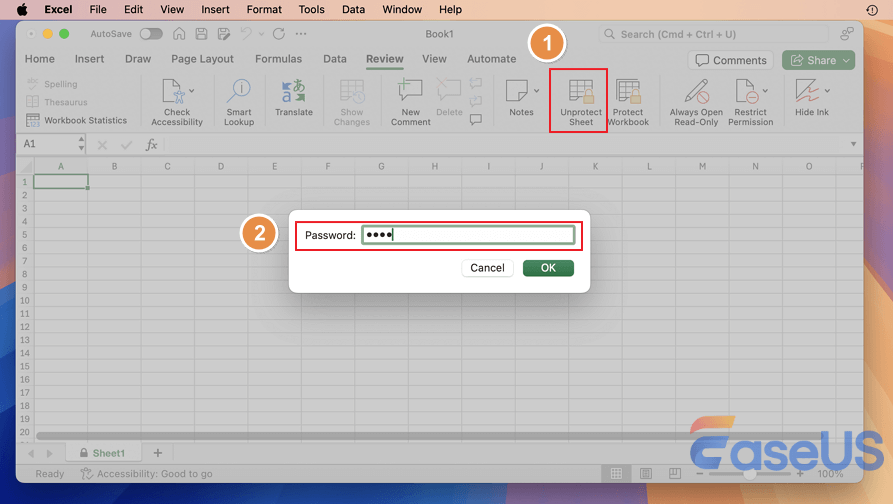The image size is (893, 504).
Task: Open Workbook Statistics
Action: click(x=76, y=120)
